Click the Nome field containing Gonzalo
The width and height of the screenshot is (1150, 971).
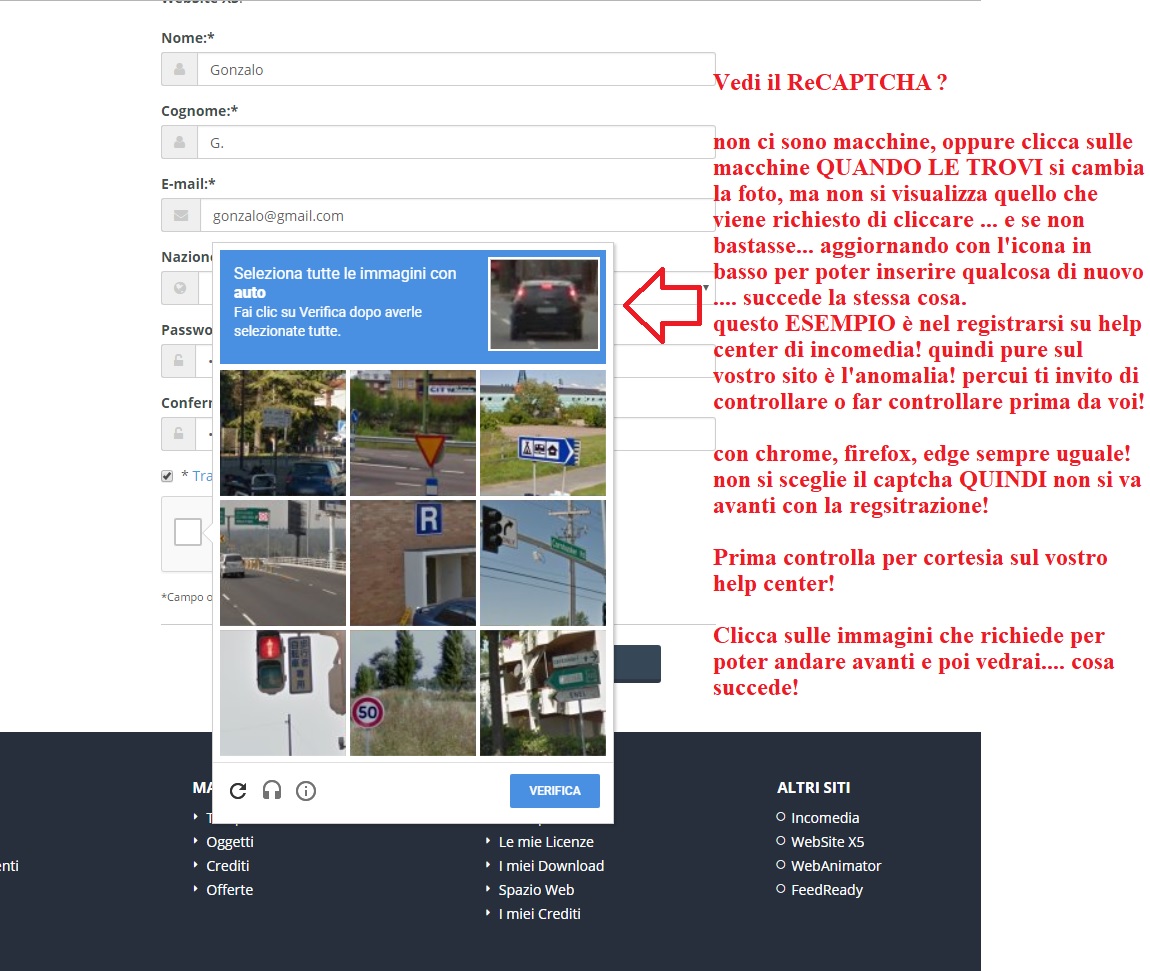pos(456,70)
